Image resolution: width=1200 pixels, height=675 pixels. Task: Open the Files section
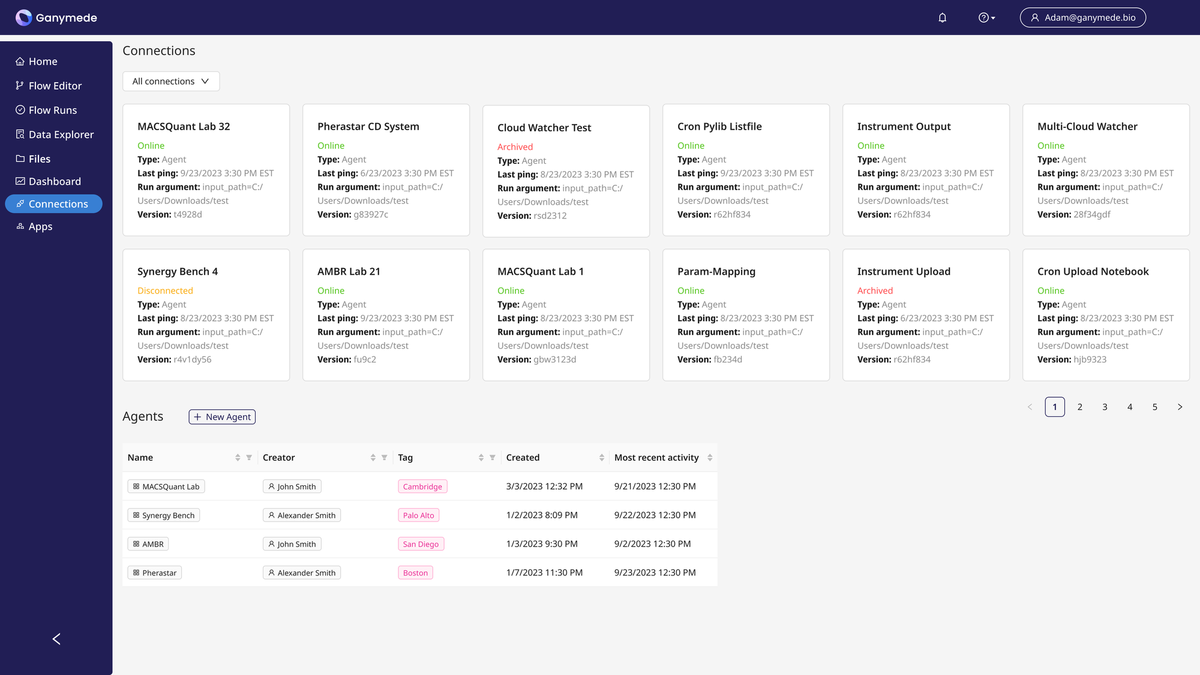38,157
